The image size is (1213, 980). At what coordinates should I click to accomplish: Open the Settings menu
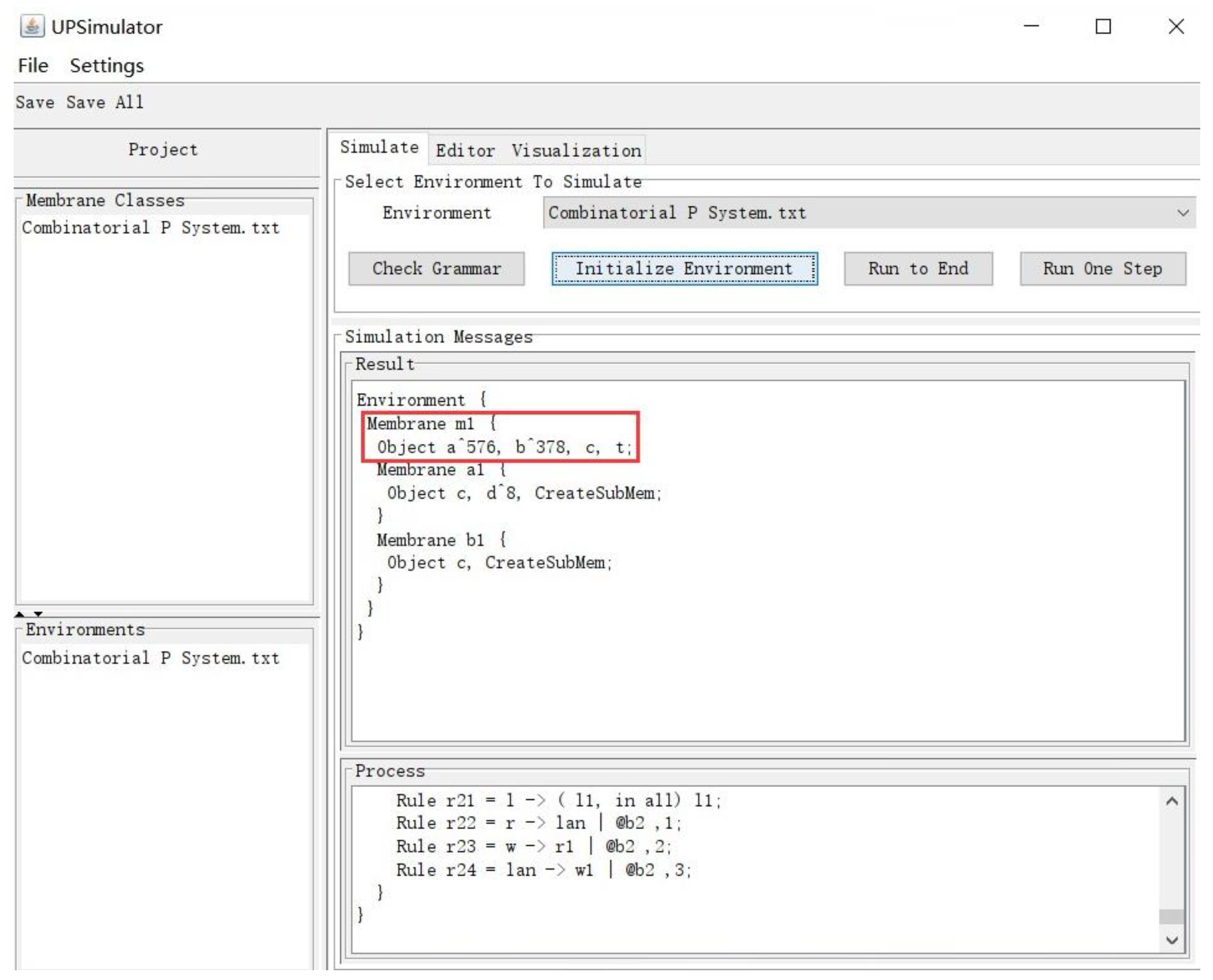point(106,65)
